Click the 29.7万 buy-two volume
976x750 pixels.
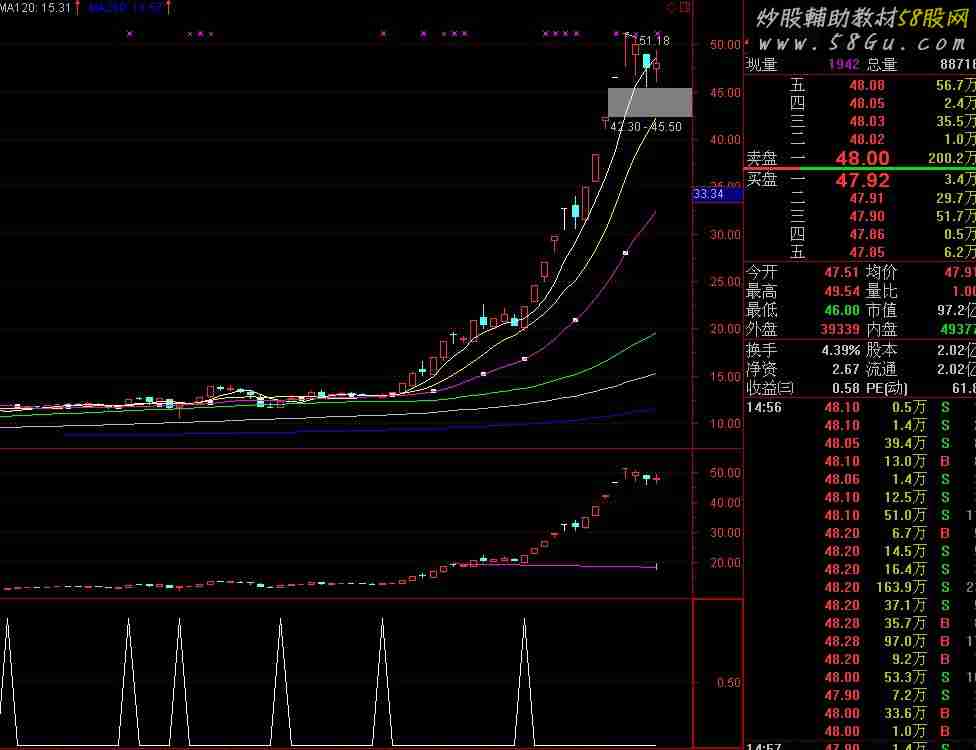pyautogui.click(x=955, y=199)
